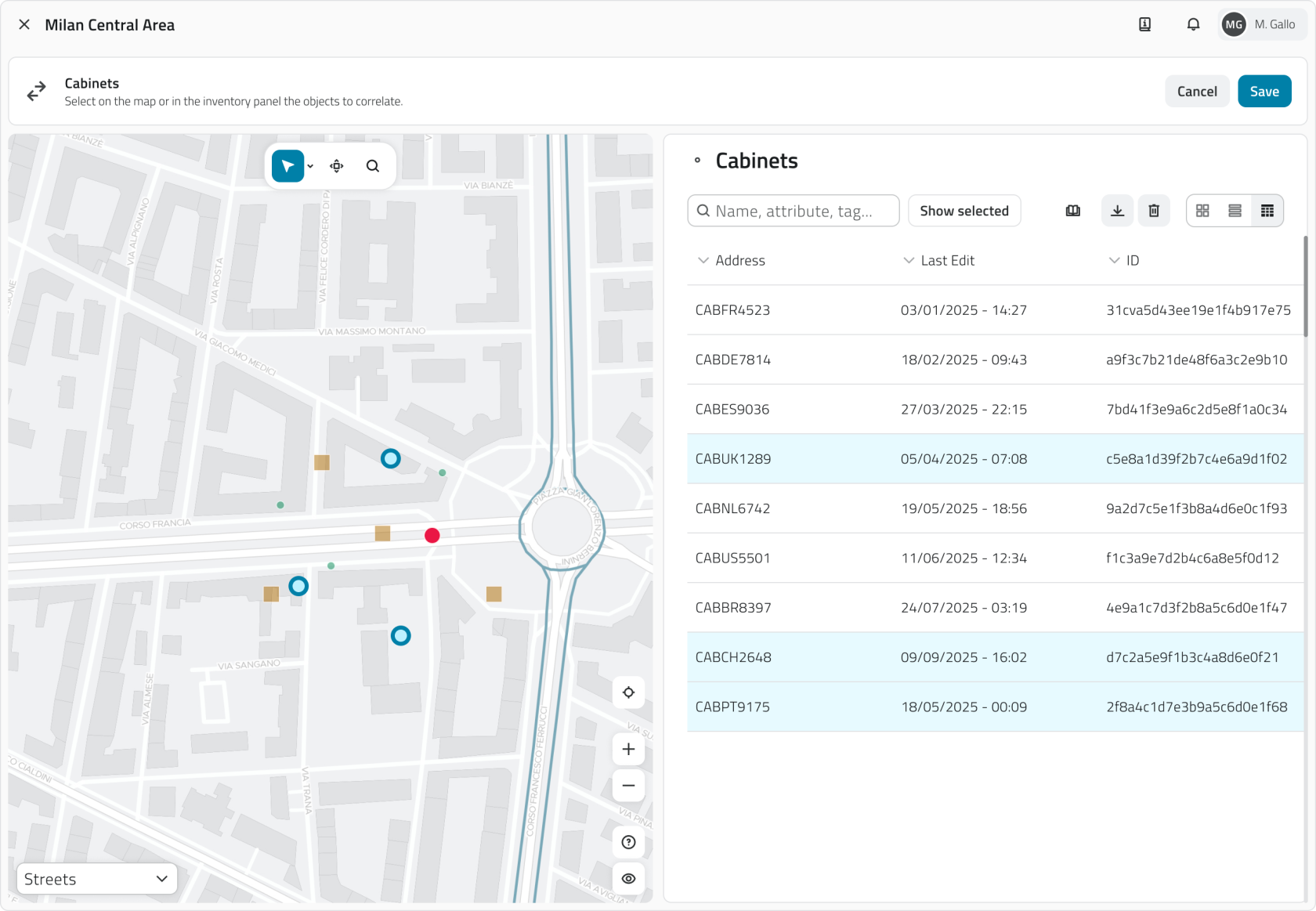Click the red marker on map
1316x911 pixels.
point(432,536)
